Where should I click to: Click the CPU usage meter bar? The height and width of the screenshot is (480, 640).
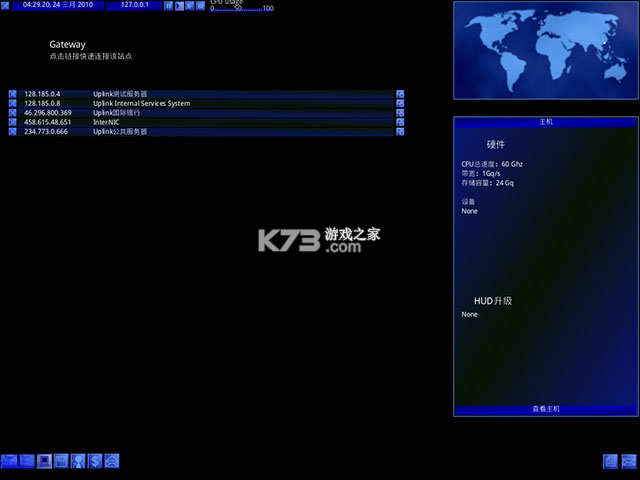[242, 8]
